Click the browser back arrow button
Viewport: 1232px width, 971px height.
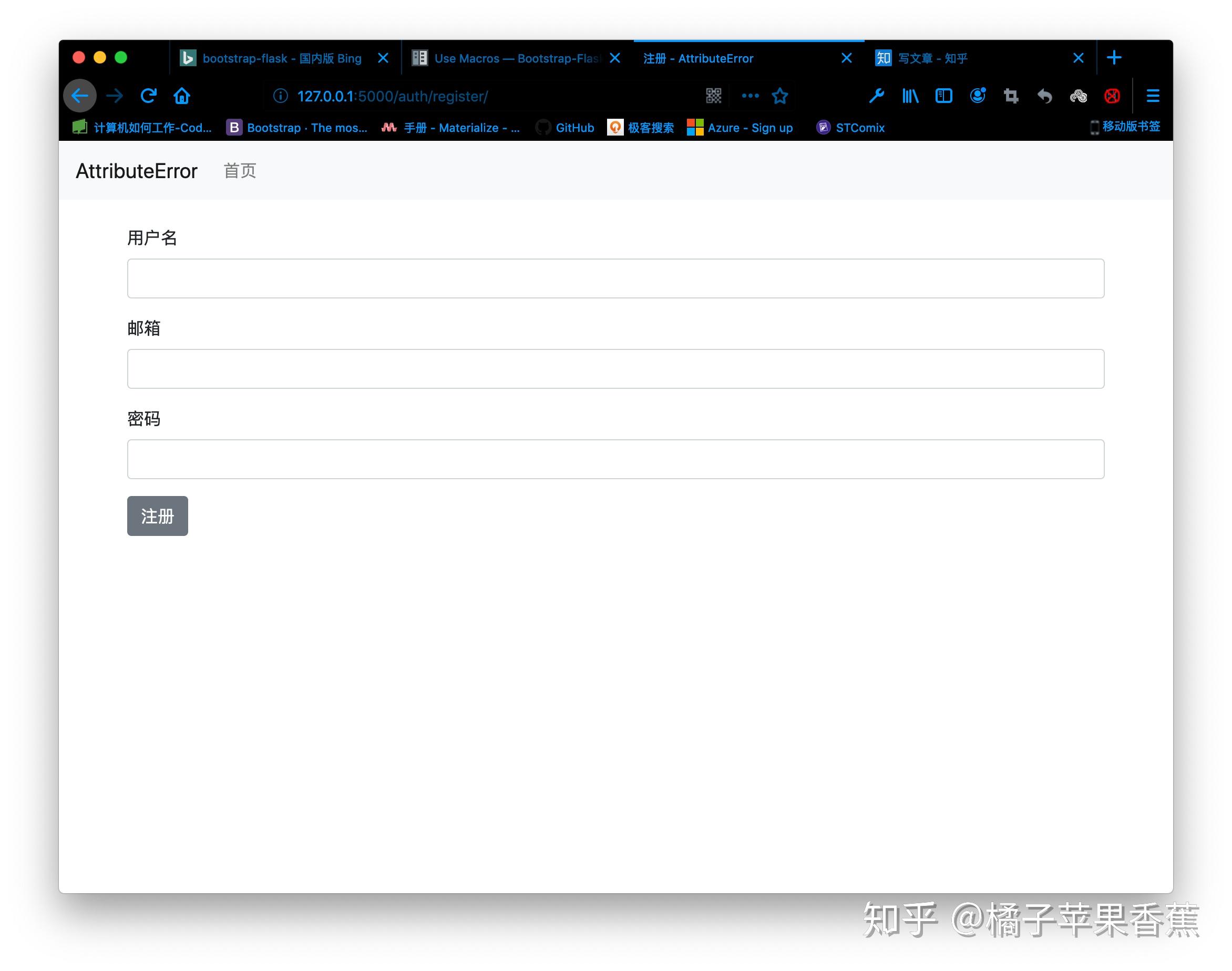click(x=79, y=96)
